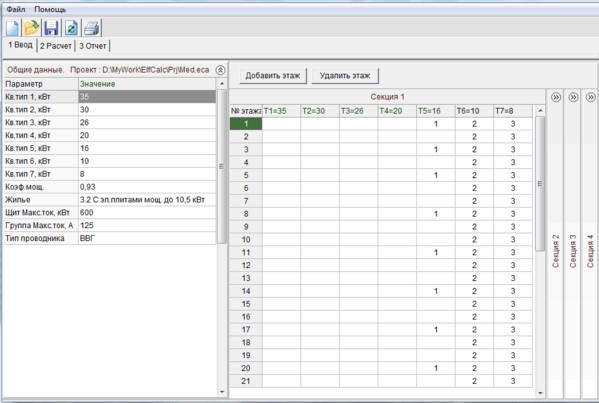This screenshot has height=403, width=599.
Task: Save project using floppy disk icon
Action: click(52, 28)
